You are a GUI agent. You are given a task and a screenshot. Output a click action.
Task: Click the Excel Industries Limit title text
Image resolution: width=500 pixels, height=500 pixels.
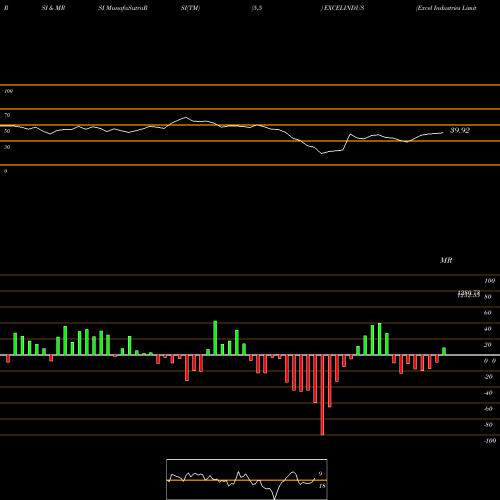click(446, 8)
